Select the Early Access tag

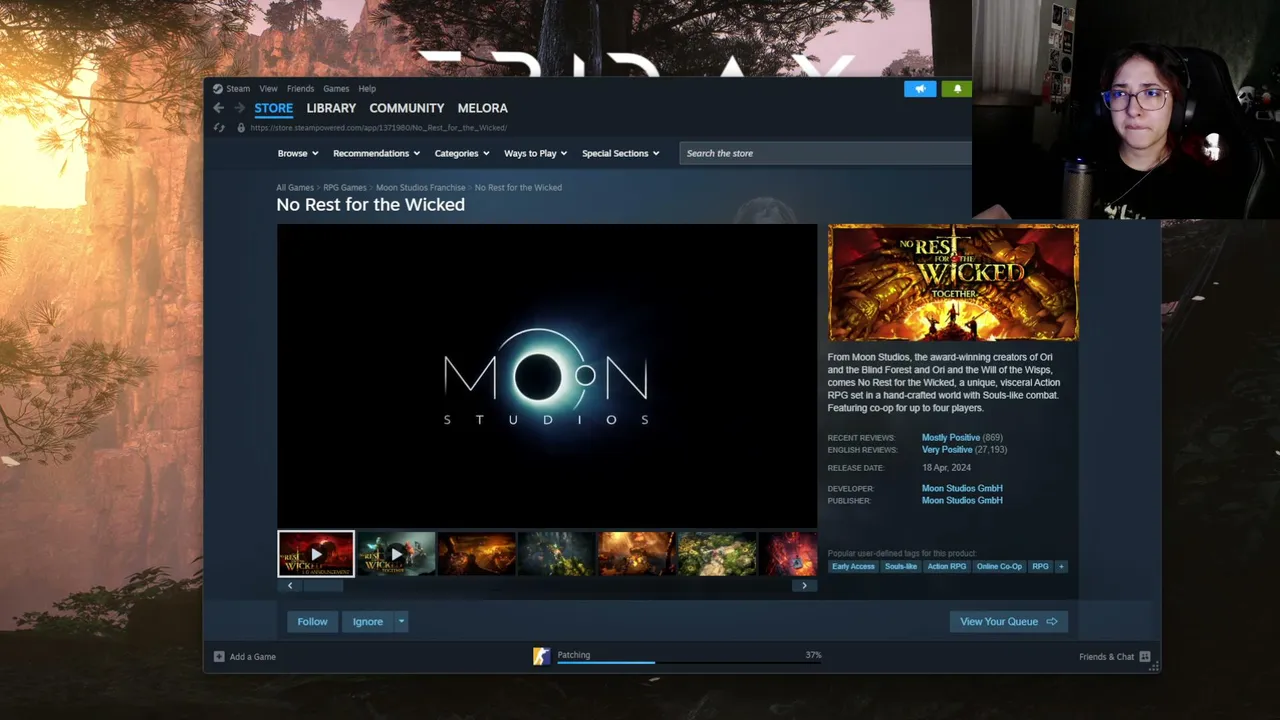[853, 567]
